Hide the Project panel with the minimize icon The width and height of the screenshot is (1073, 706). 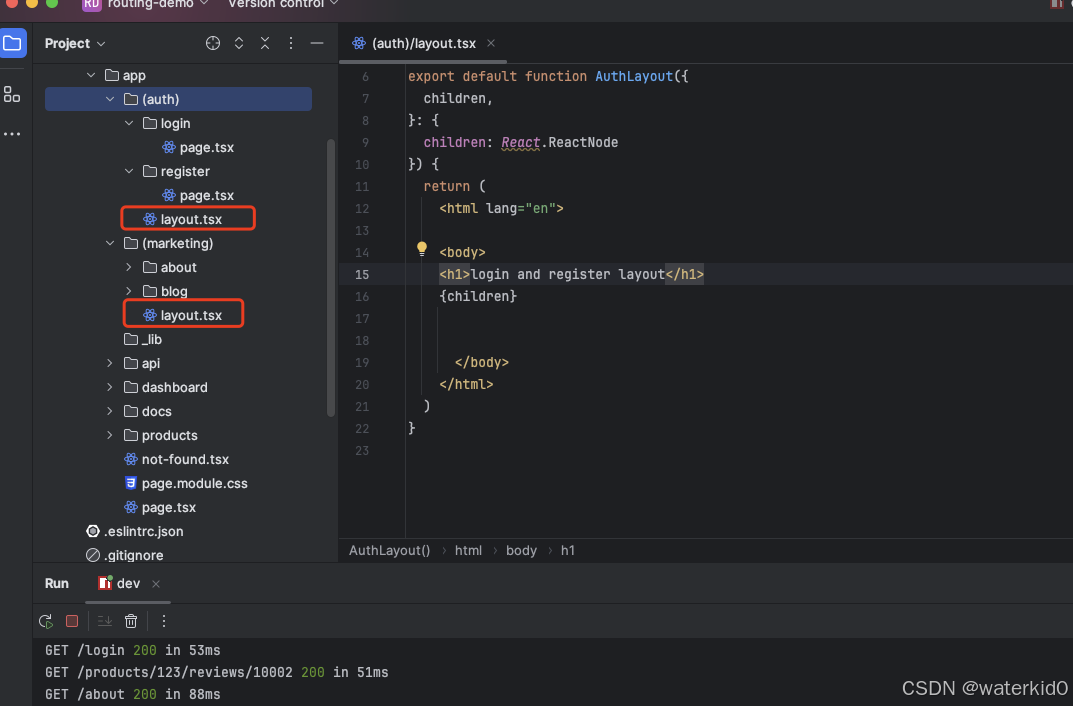point(318,43)
